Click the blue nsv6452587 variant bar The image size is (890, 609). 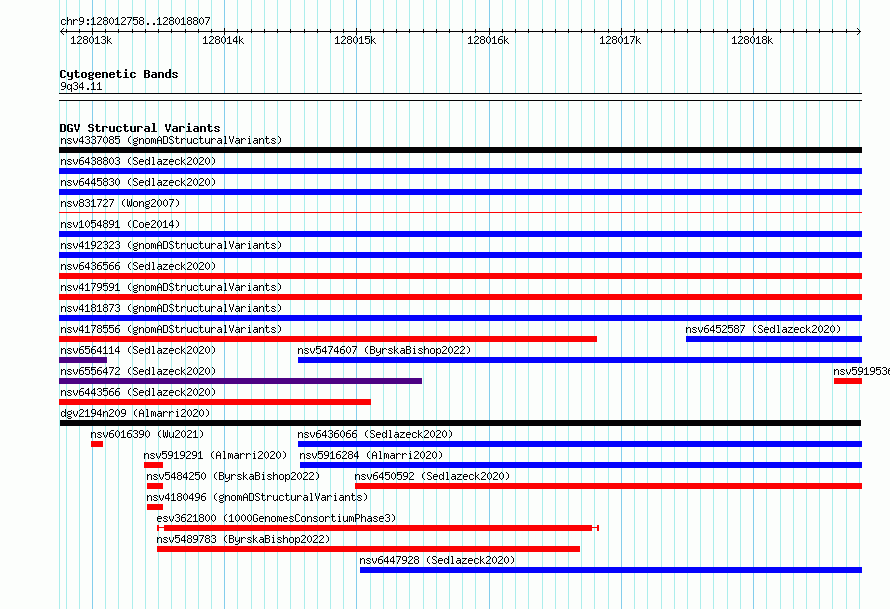(774, 339)
